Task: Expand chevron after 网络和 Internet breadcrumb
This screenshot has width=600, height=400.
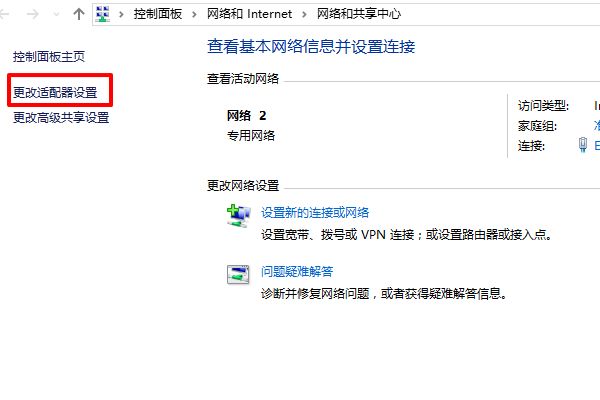Action: [304, 15]
